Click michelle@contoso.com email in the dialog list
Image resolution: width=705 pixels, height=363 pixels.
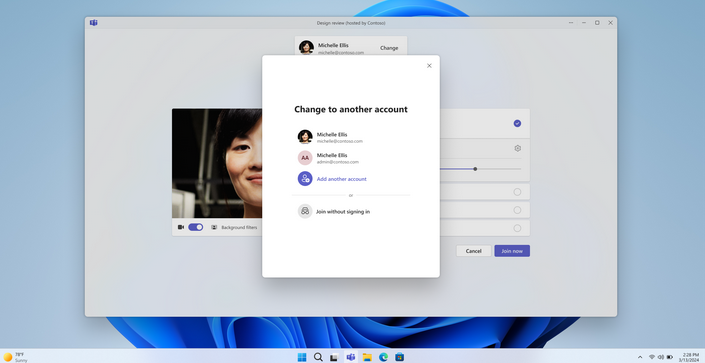pos(339,141)
